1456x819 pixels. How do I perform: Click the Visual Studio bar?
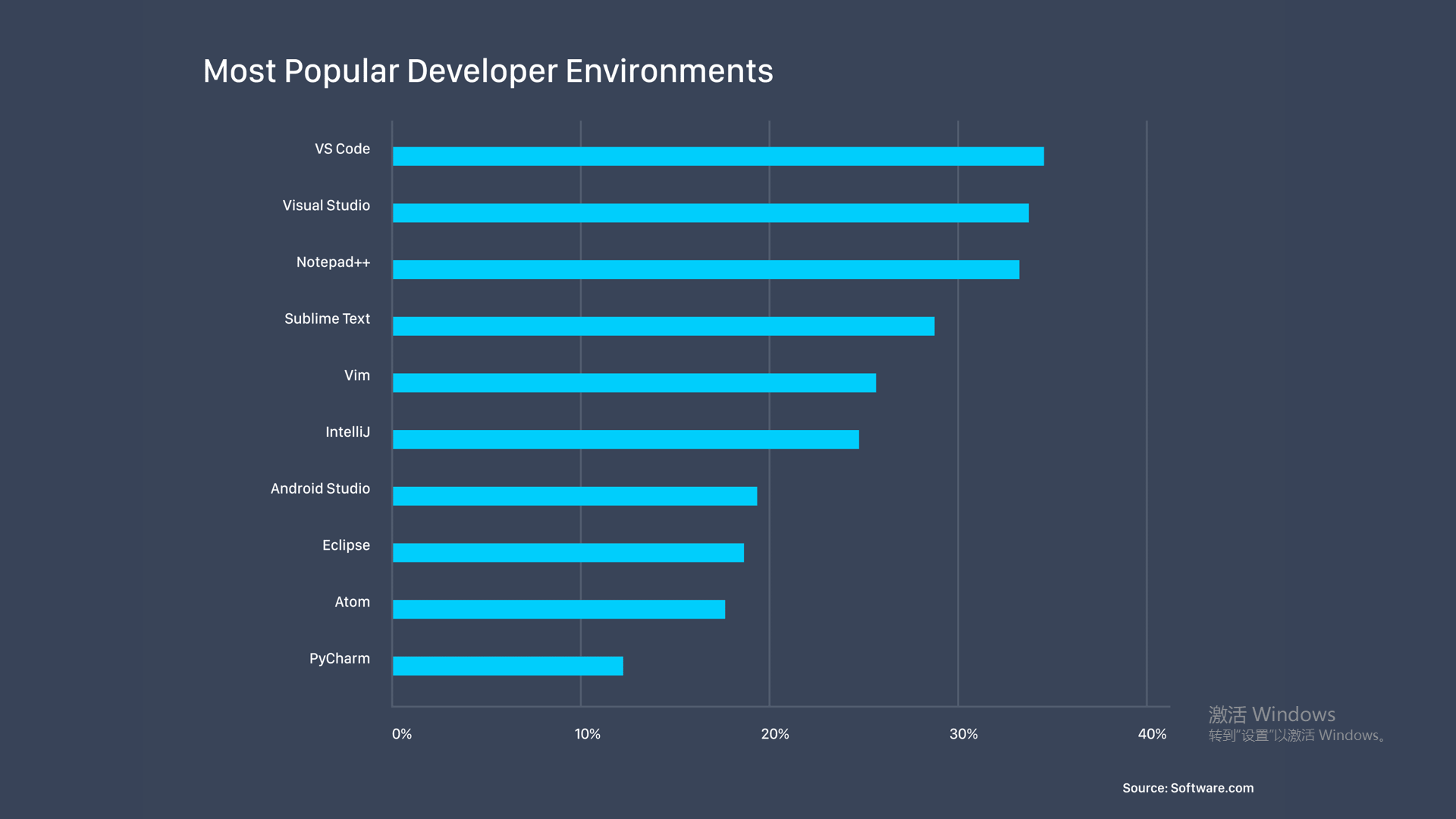[711, 213]
